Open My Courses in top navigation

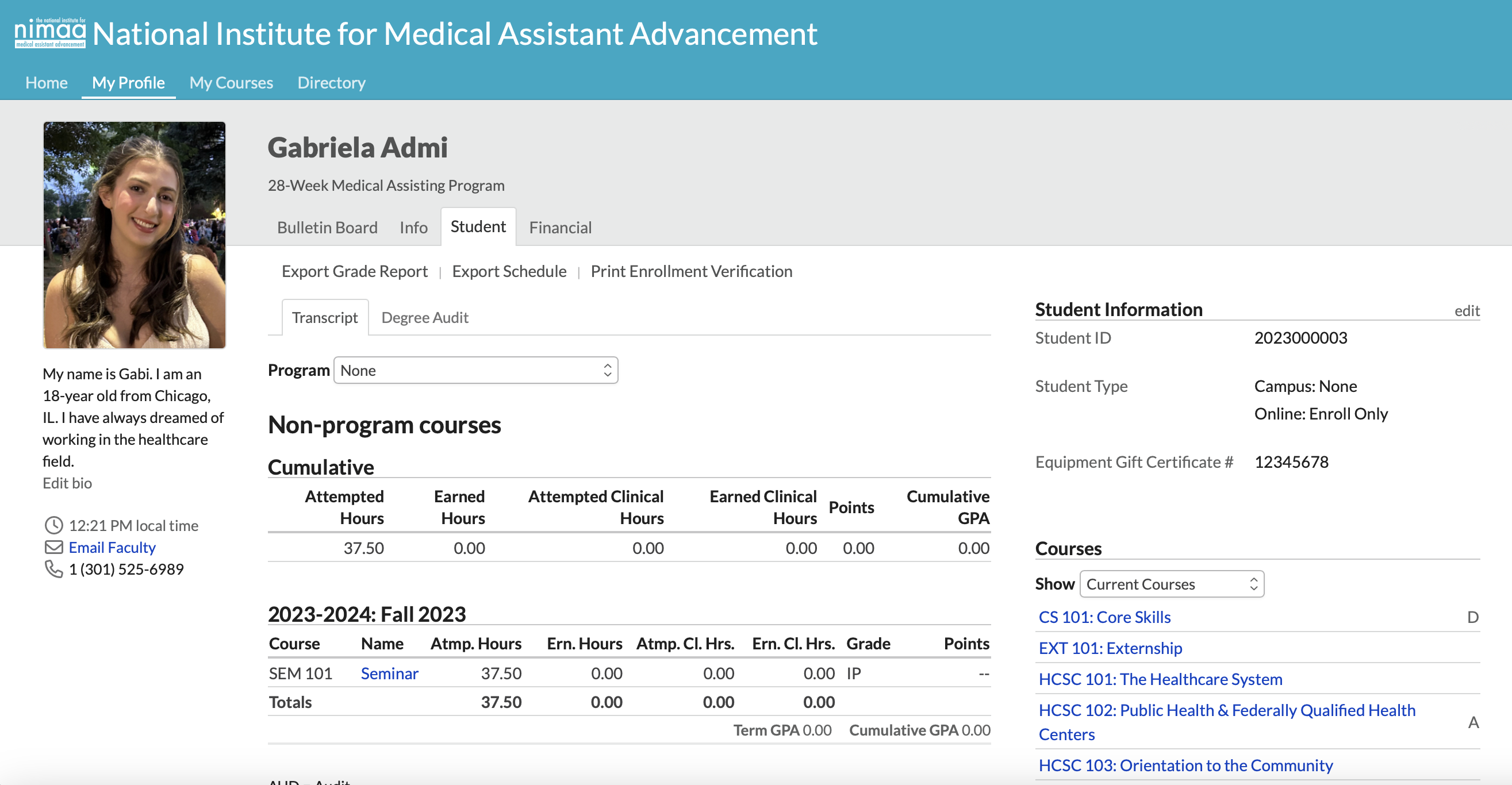(x=231, y=83)
